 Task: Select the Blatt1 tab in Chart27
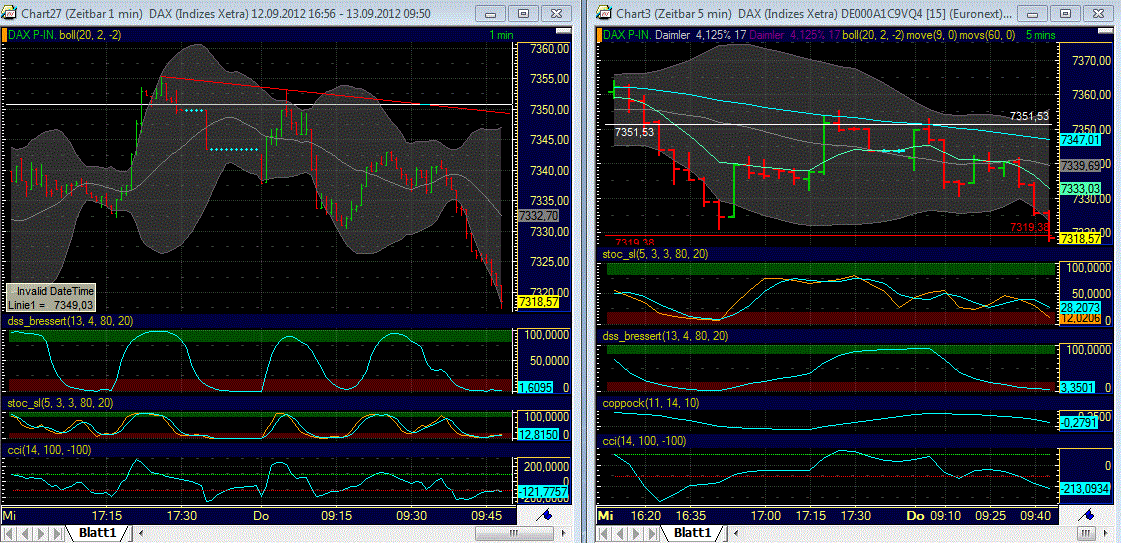pyautogui.click(x=98, y=533)
